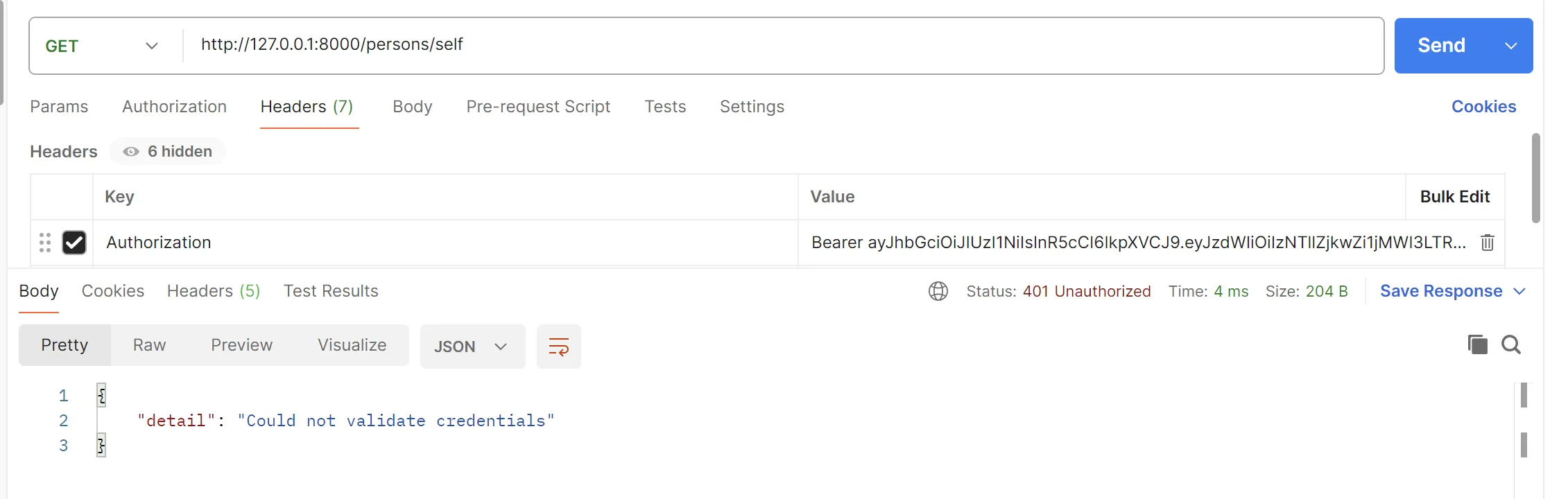Switch to the Raw view mode

tap(149, 345)
